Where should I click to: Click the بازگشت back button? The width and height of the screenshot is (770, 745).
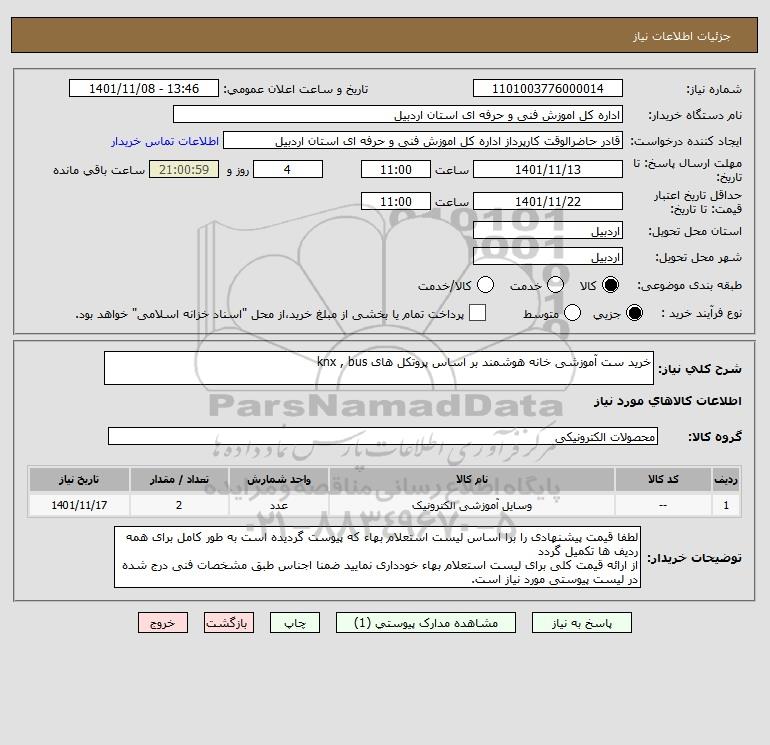point(229,623)
